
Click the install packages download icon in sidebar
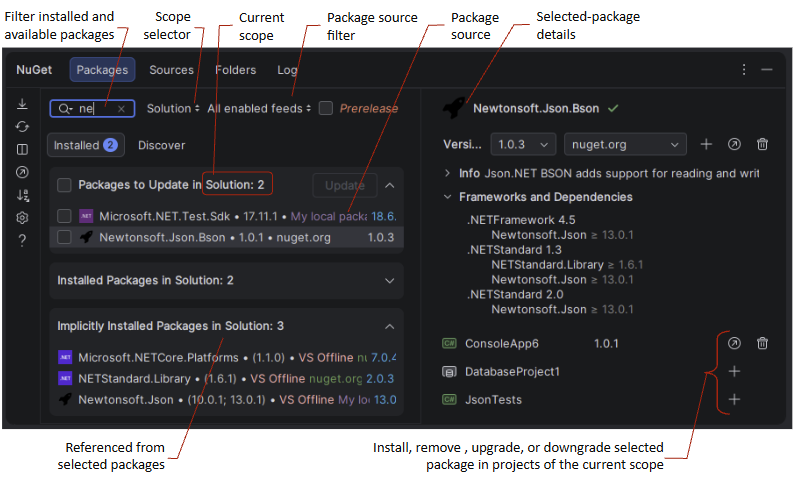coord(22,104)
